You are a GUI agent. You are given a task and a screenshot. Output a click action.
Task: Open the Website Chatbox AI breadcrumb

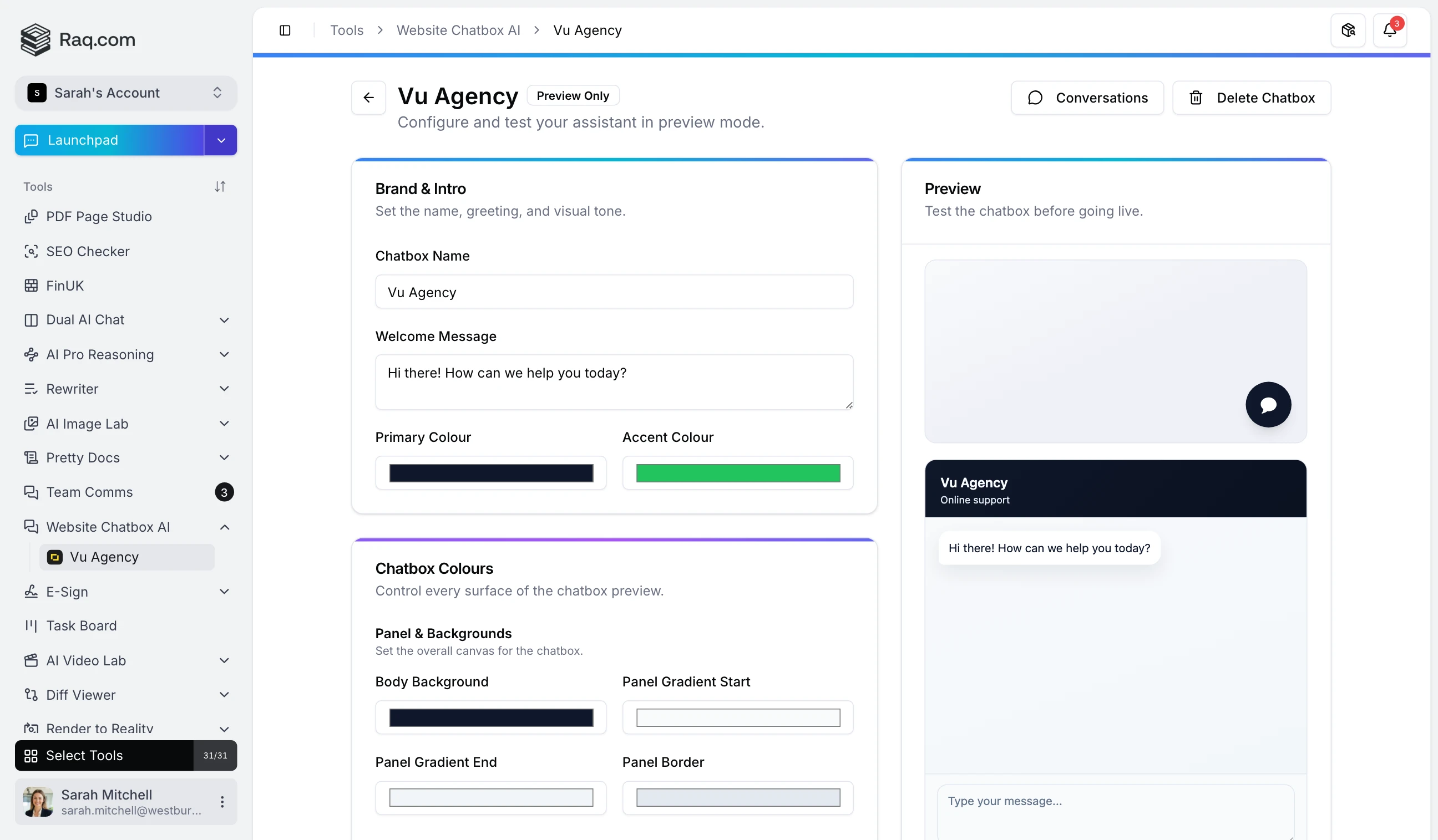tap(458, 29)
